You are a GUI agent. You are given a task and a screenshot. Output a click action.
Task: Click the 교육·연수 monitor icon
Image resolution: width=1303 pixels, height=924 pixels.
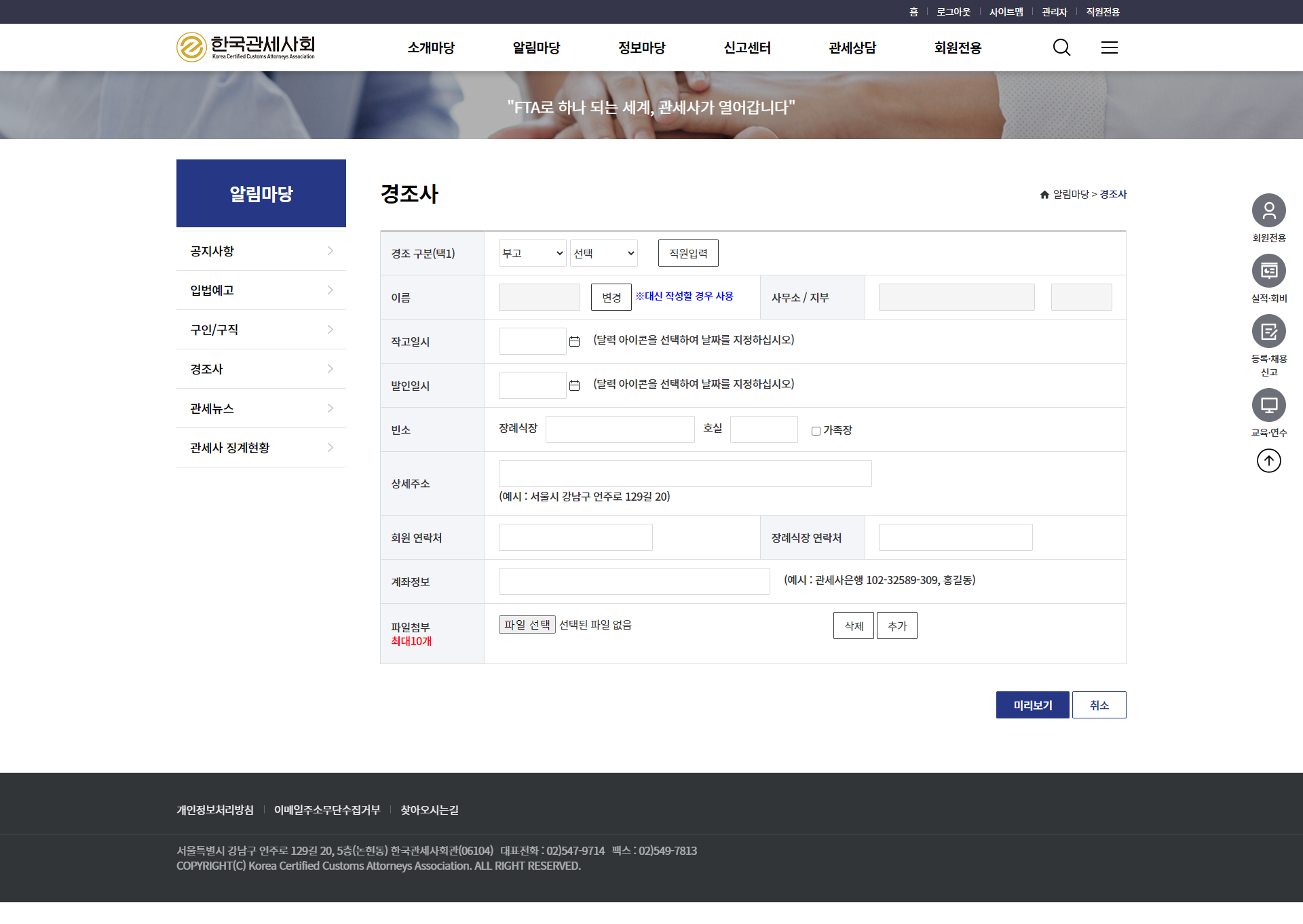click(1268, 406)
